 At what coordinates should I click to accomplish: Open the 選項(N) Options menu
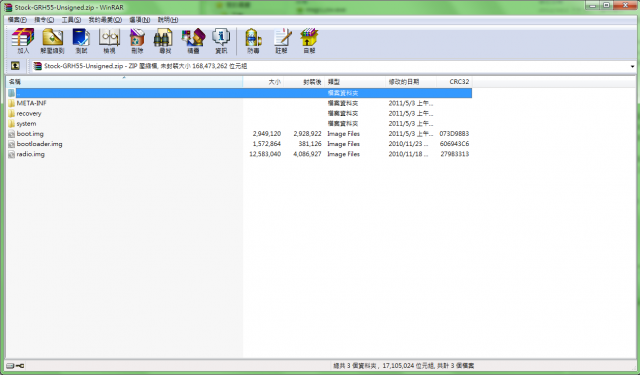140,20
